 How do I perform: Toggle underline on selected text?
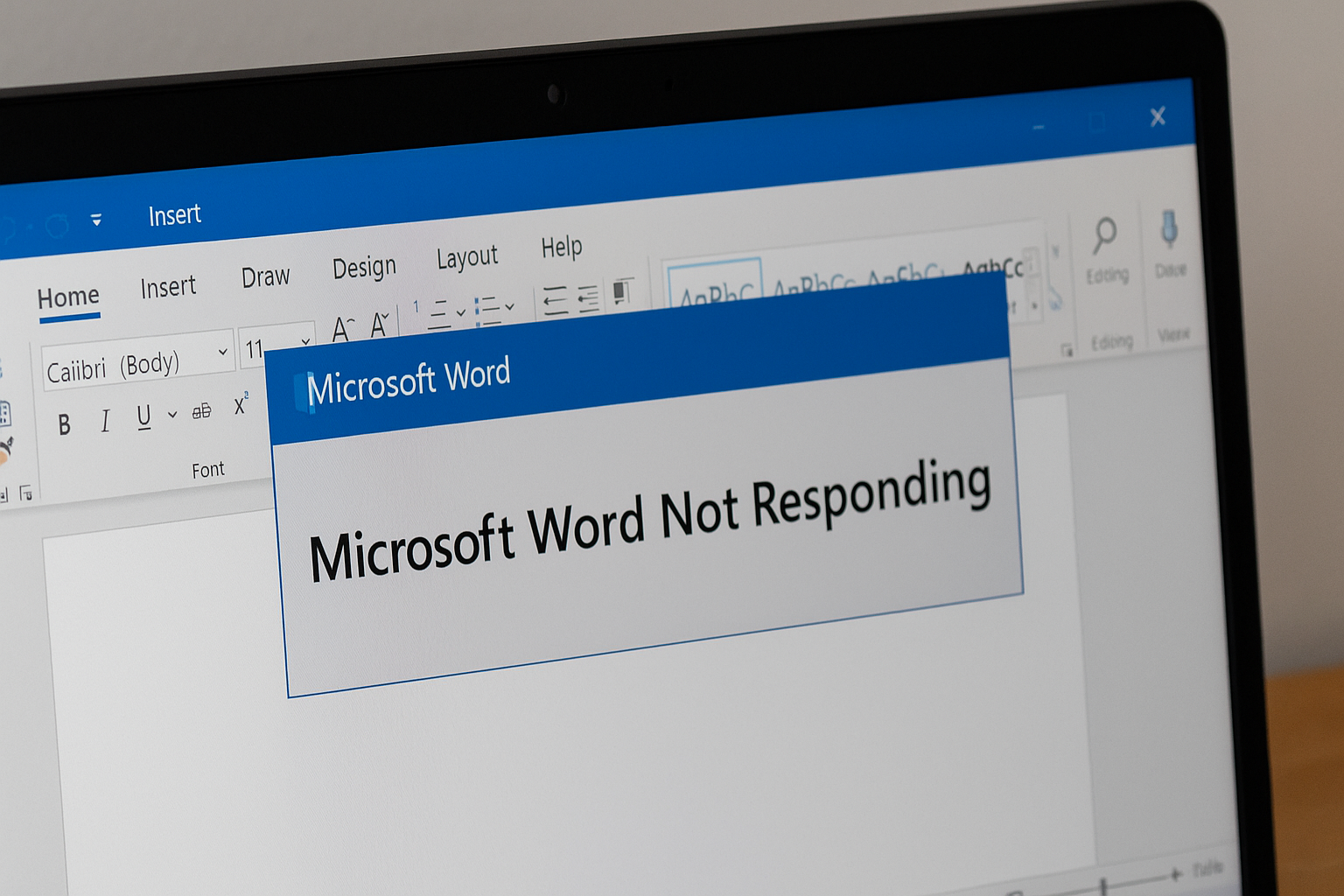(x=143, y=416)
